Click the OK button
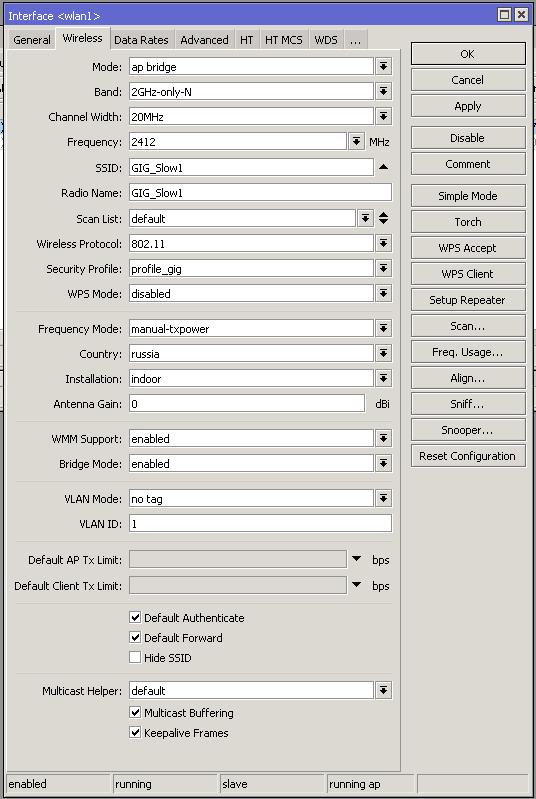 468,54
